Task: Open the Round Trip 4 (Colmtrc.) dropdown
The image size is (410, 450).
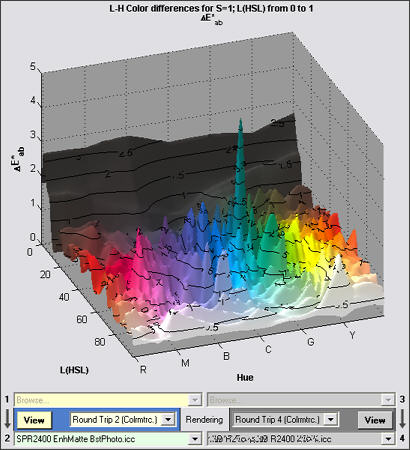Action: (331, 419)
